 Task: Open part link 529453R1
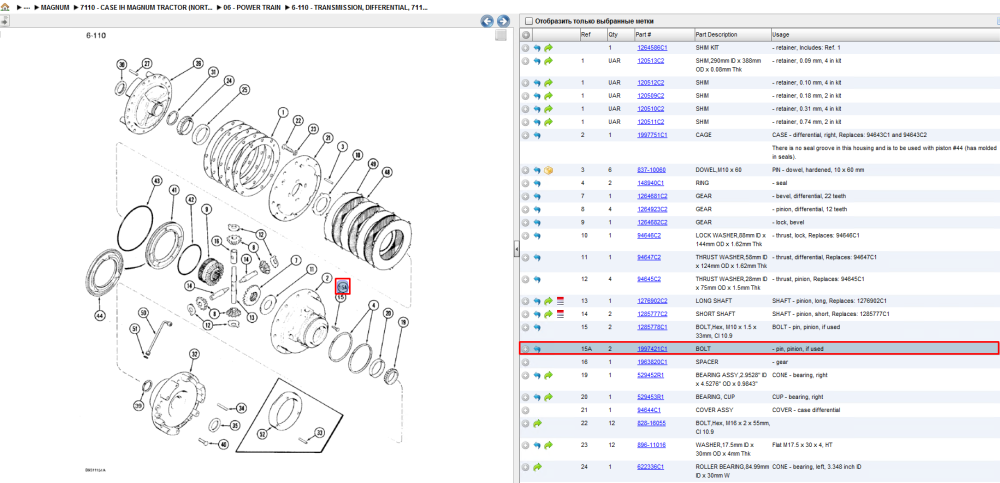[x=651, y=397]
